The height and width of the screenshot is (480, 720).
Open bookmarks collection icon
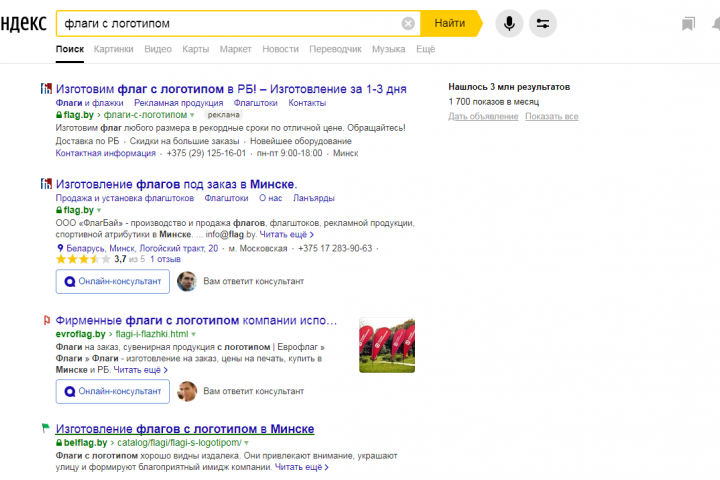pyautogui.click(x=688, y=24)
